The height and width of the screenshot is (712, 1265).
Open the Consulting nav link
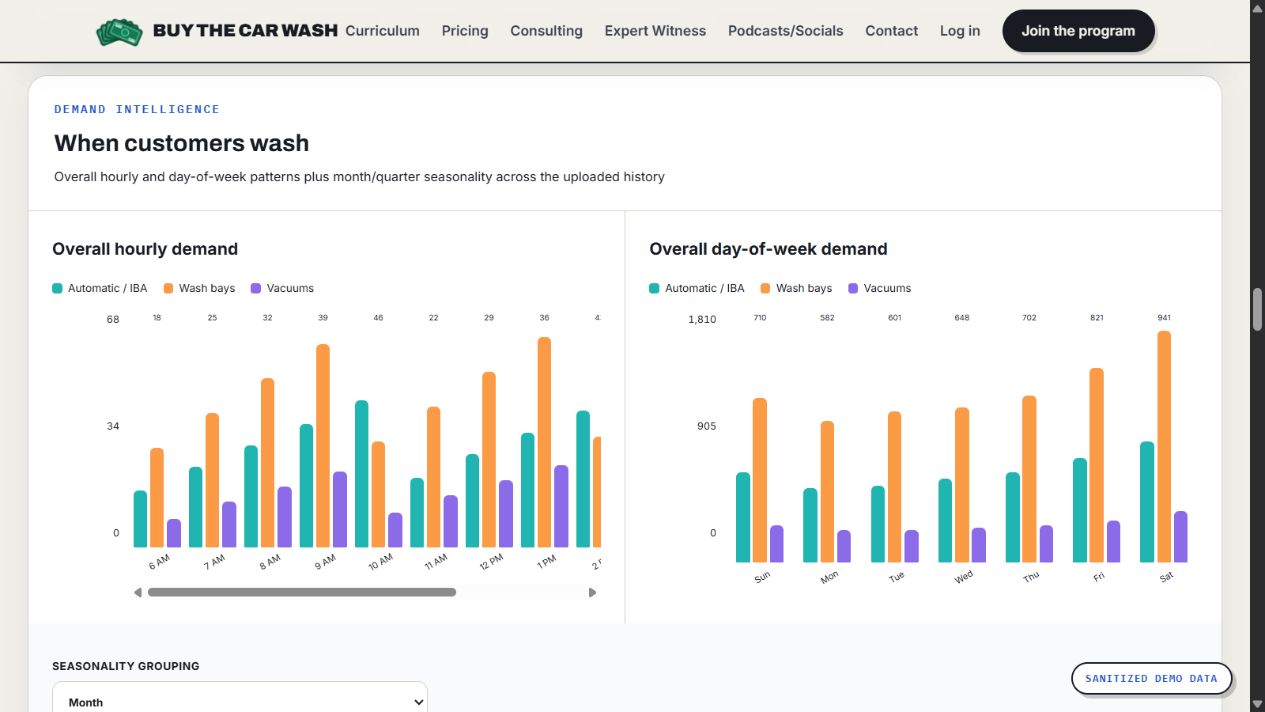[546, 31]
